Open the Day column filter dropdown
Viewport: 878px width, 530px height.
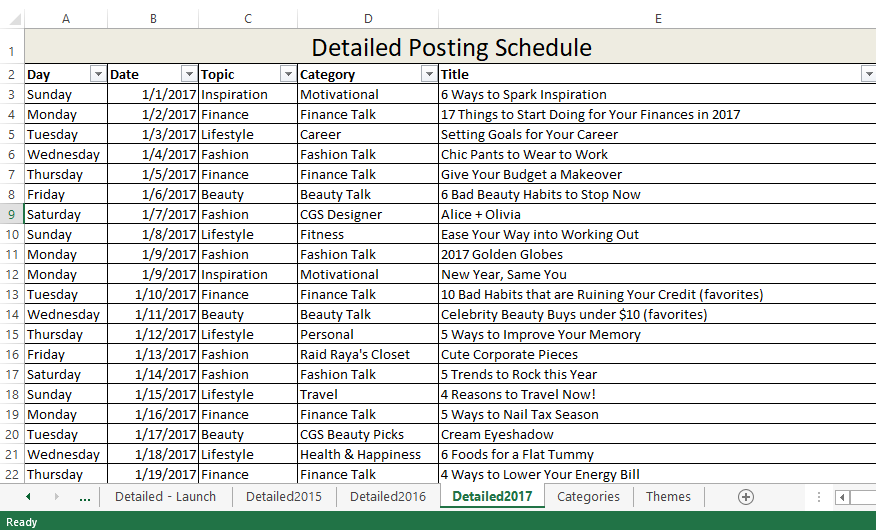pos(98,74)
